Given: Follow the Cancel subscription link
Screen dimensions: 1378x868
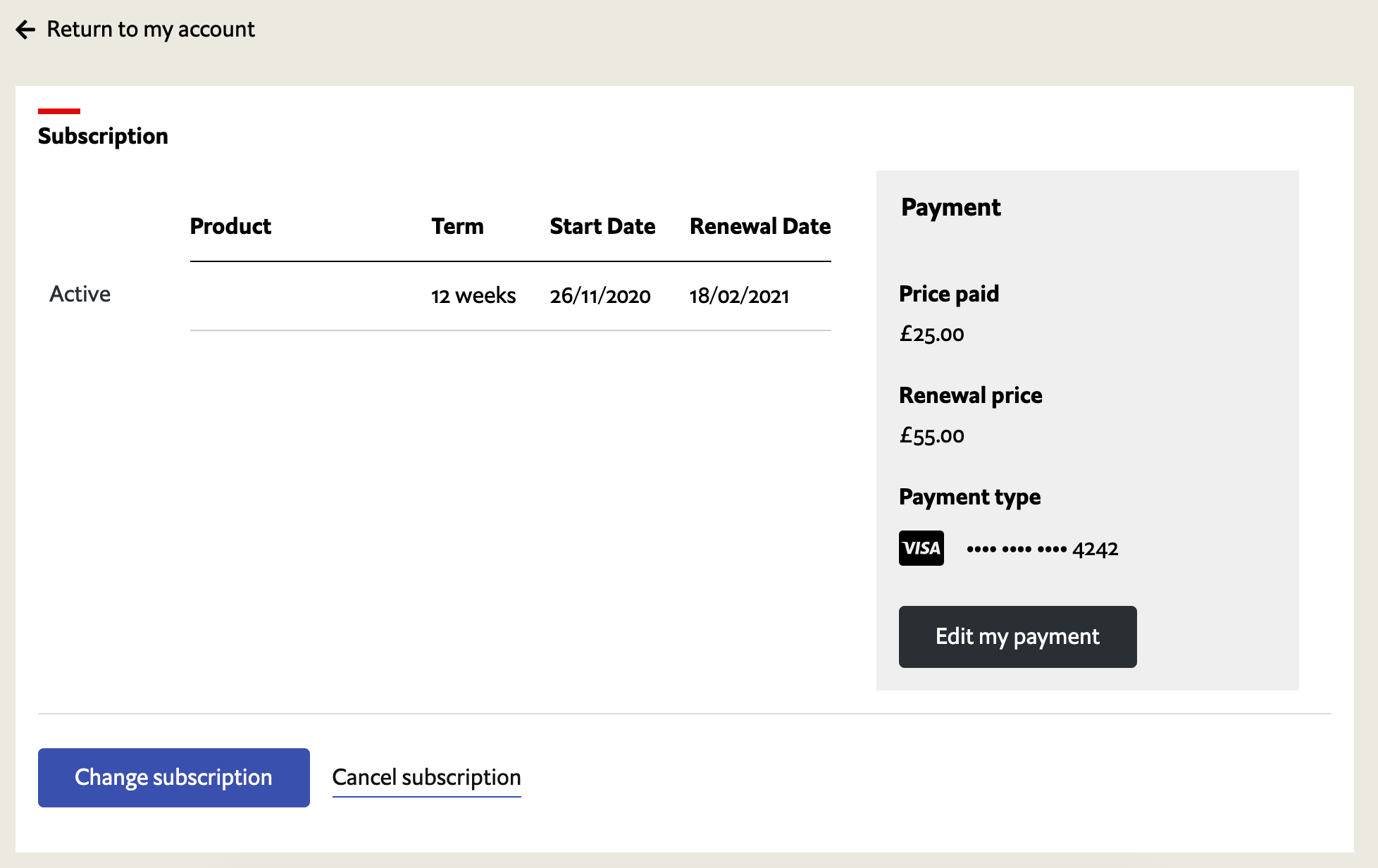Looking at the screenshot, I should click(x=426, y=777).
